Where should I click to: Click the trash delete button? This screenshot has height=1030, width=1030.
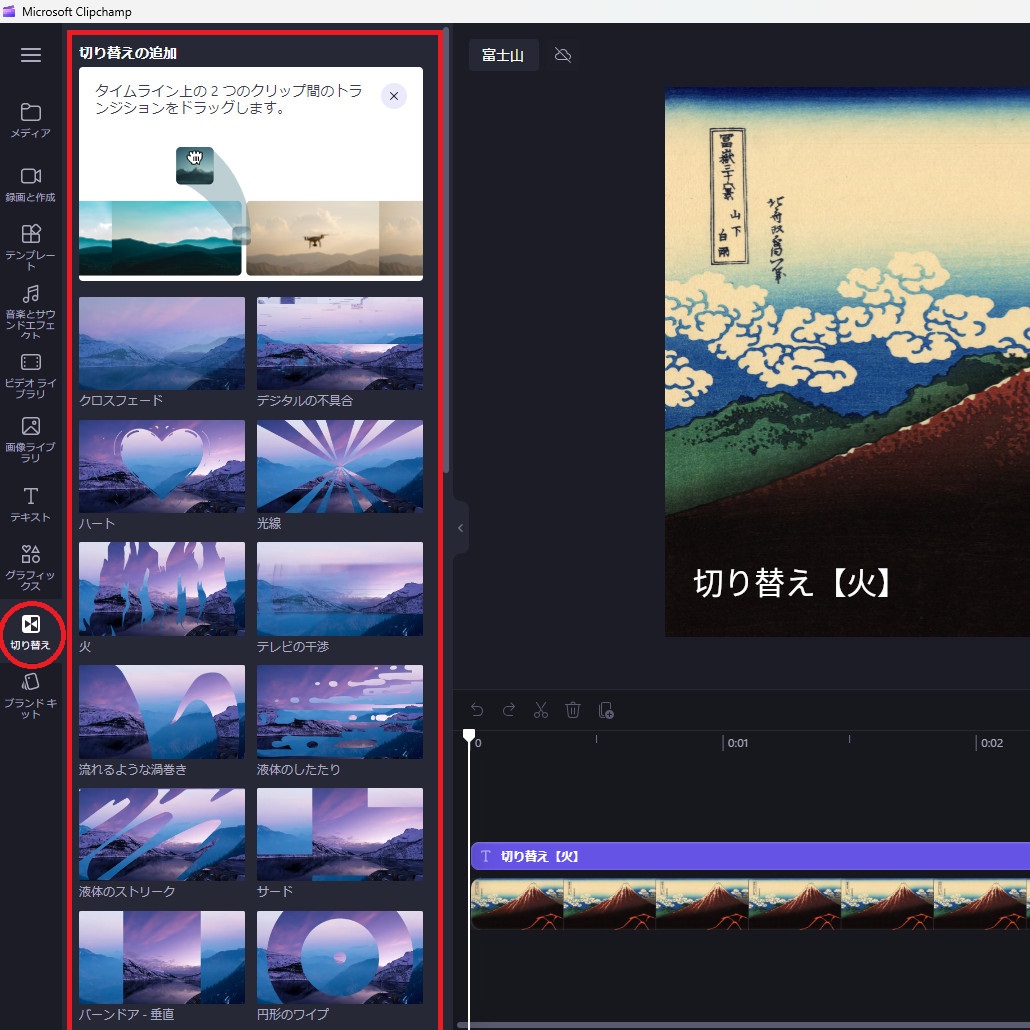pyautogui.click(x=573, y=710)
